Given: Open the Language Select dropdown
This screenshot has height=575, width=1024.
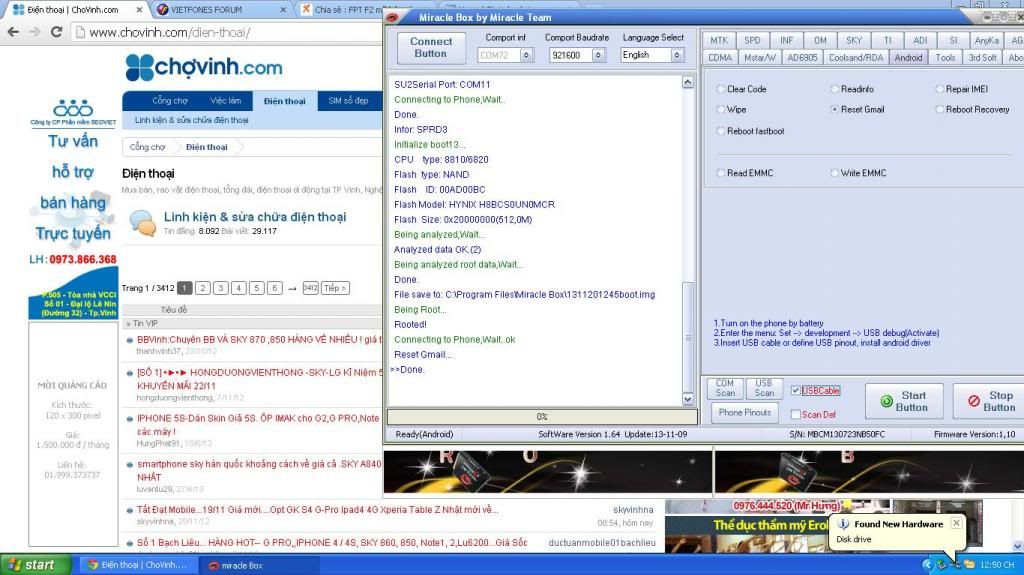Looking at the screenshot, I should 677,56.
